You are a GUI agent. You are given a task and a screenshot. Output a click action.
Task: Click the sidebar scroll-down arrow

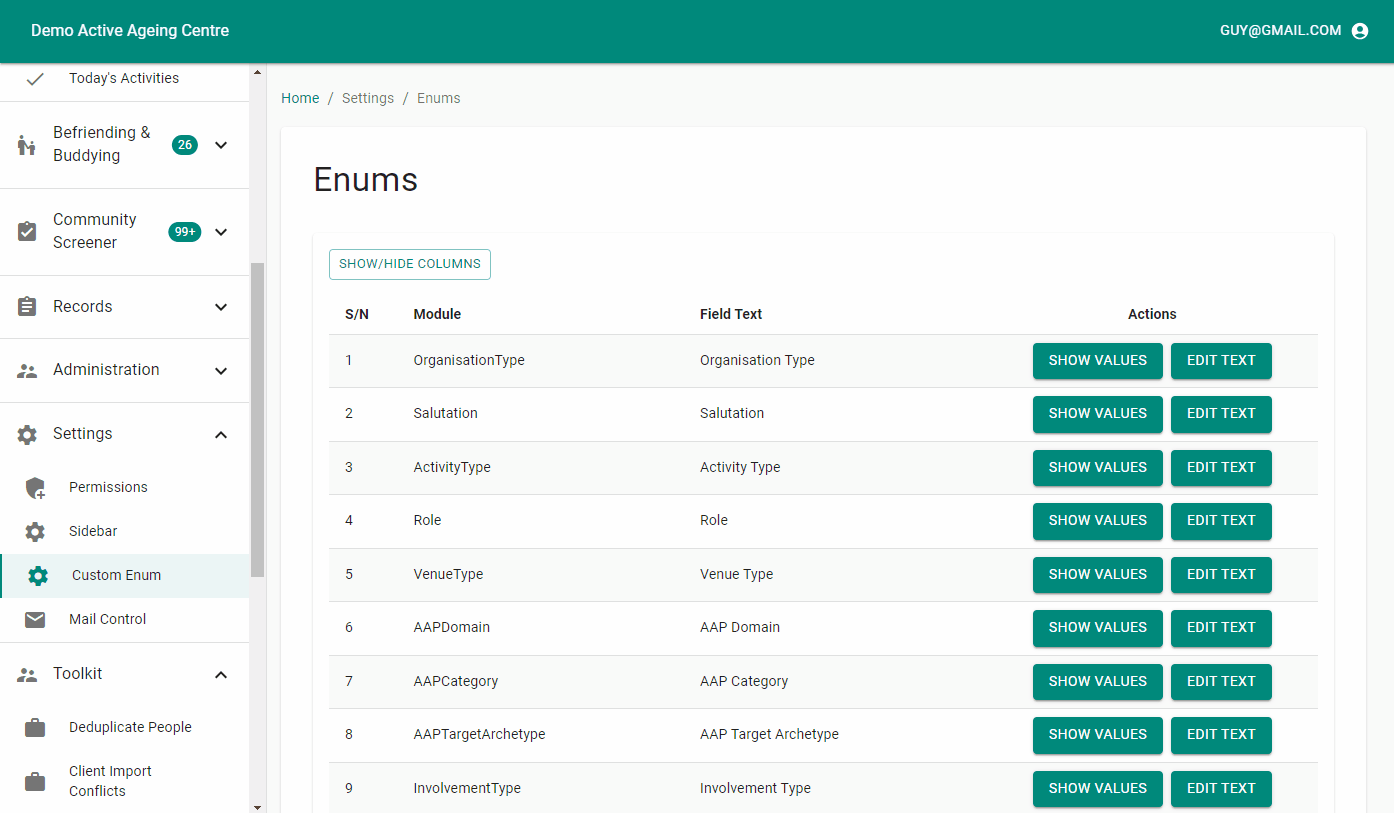pos(257,806)
